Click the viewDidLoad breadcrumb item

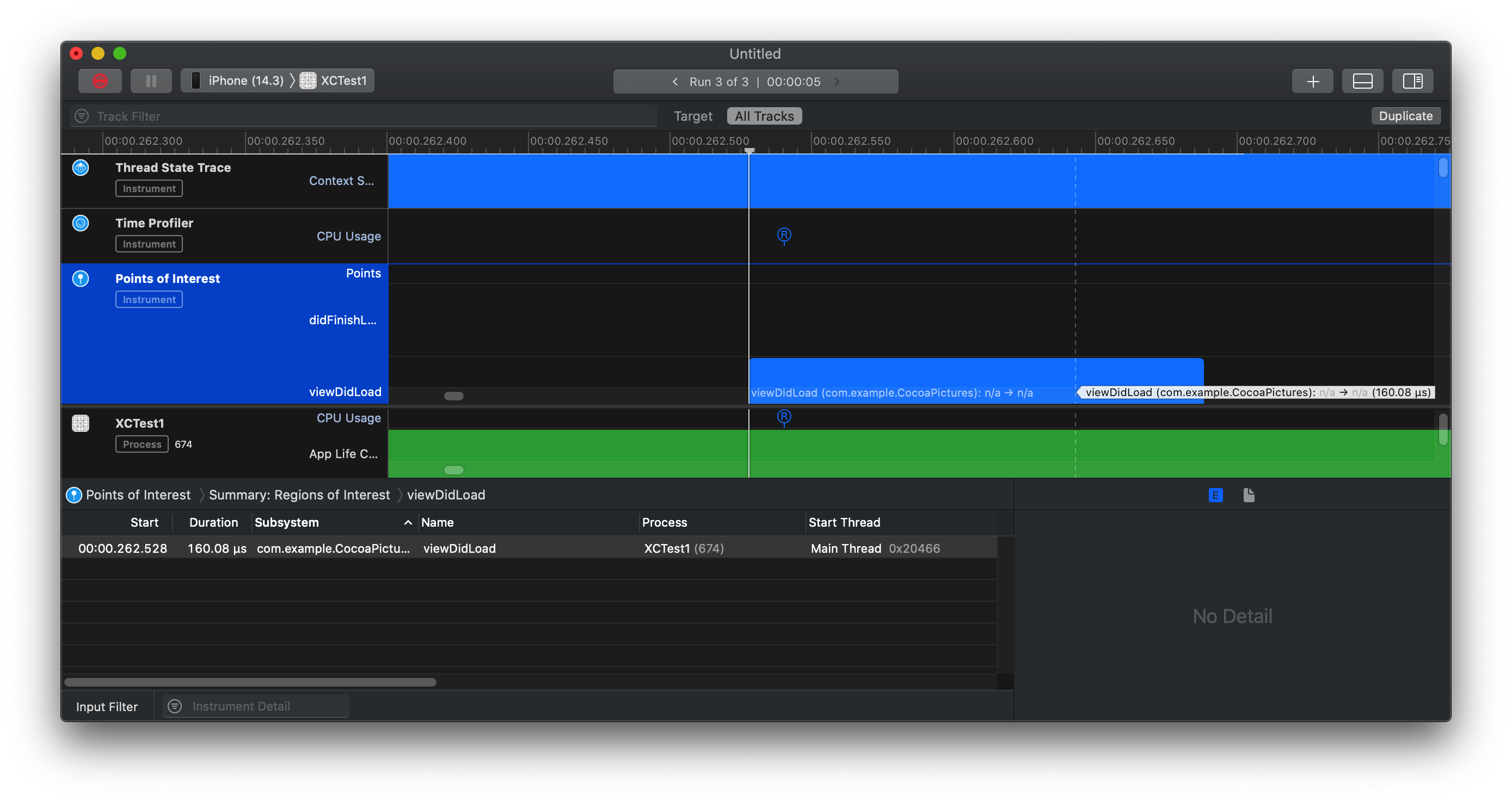pos(446,495)
